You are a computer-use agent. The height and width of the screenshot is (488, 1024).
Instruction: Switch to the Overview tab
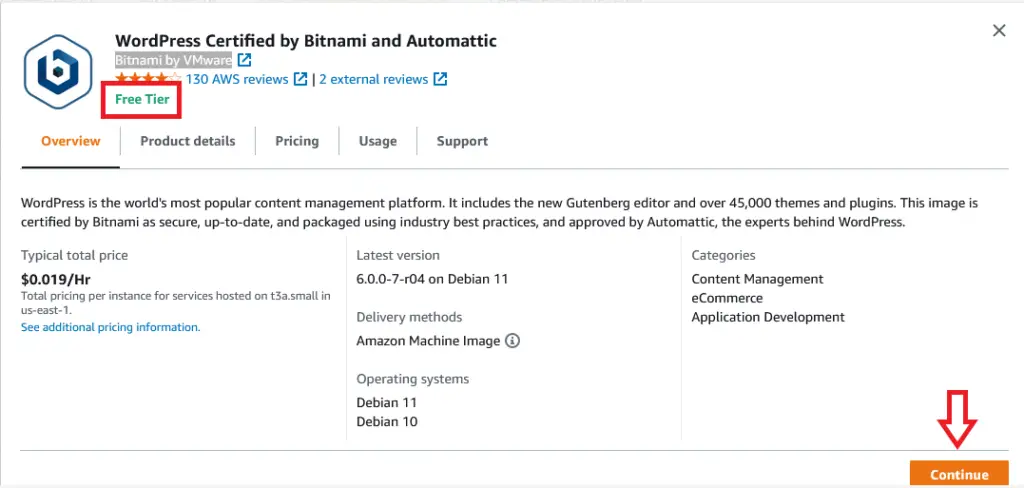click(71, 141)
